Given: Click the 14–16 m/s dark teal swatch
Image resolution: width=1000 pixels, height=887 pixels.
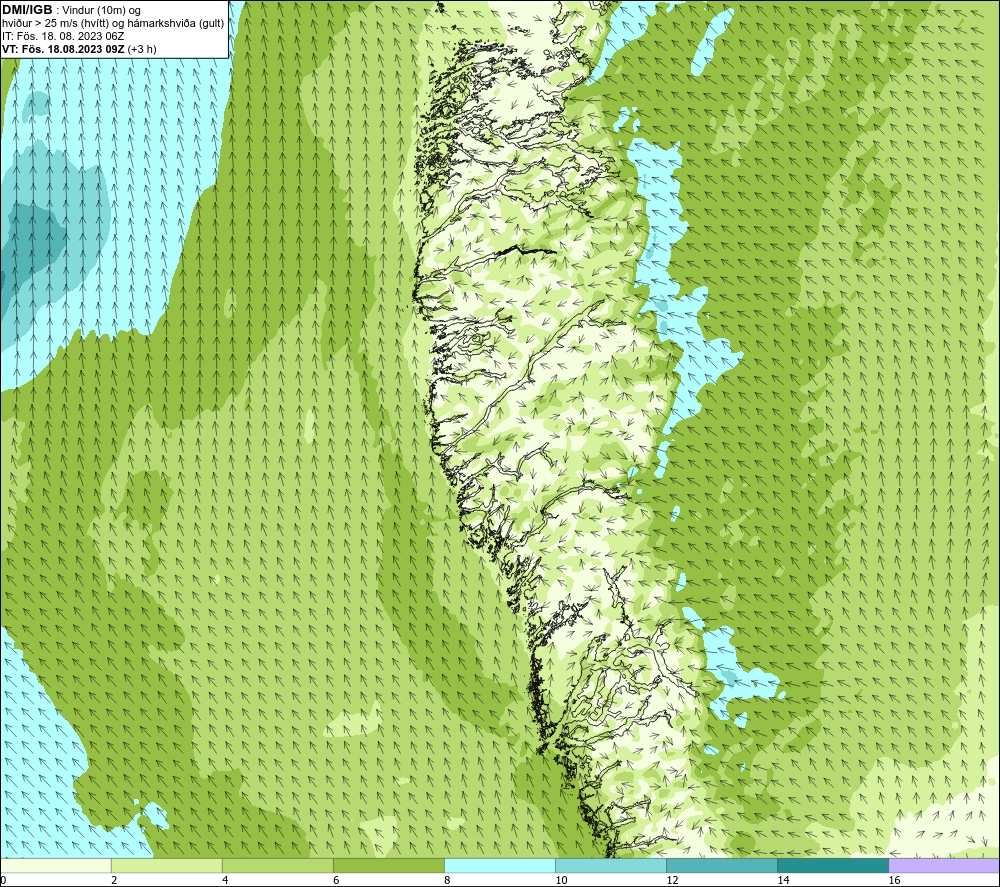Looking at the screenshot, I should point(833,865).
